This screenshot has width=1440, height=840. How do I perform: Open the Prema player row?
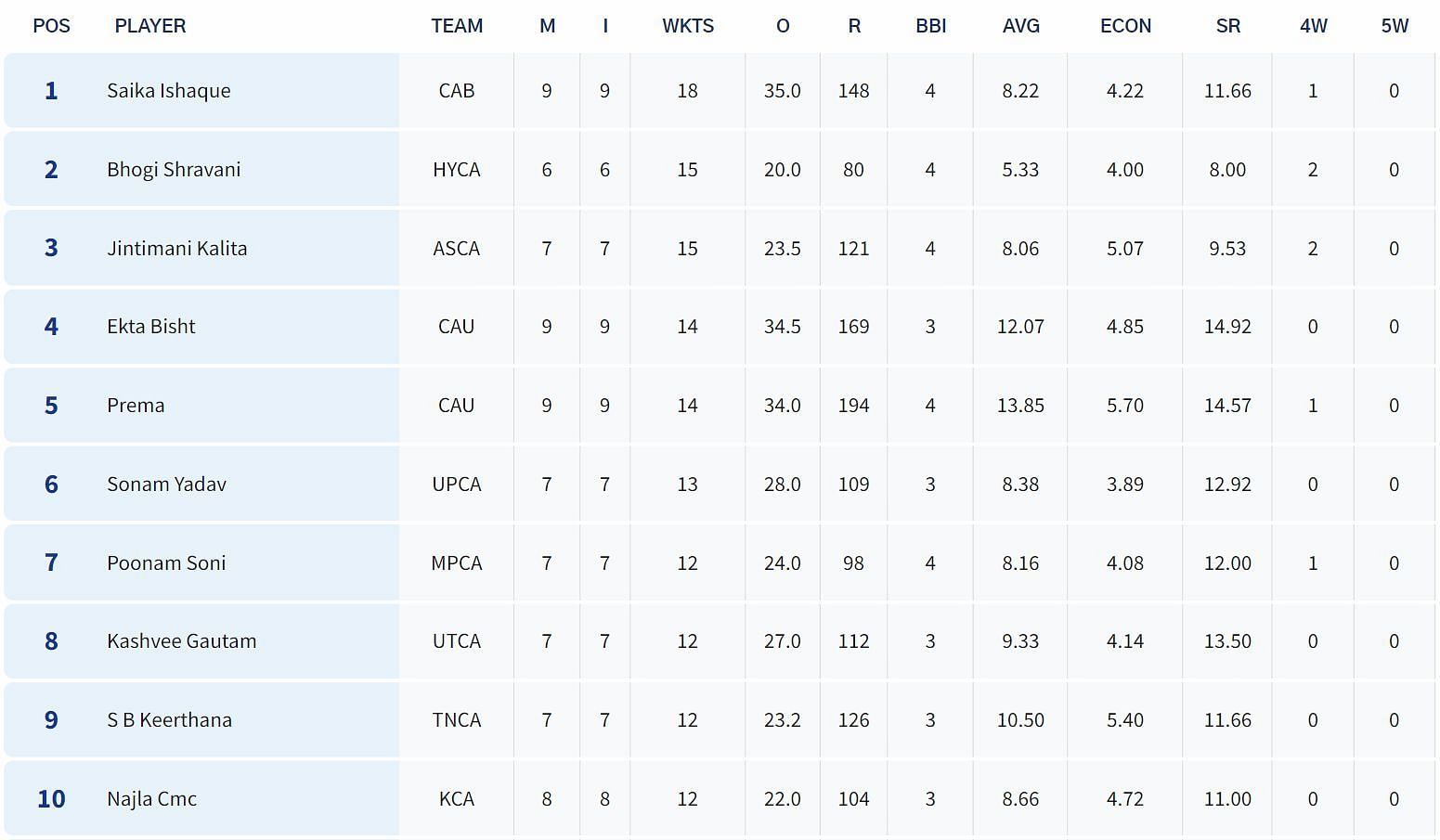[136, 406]
